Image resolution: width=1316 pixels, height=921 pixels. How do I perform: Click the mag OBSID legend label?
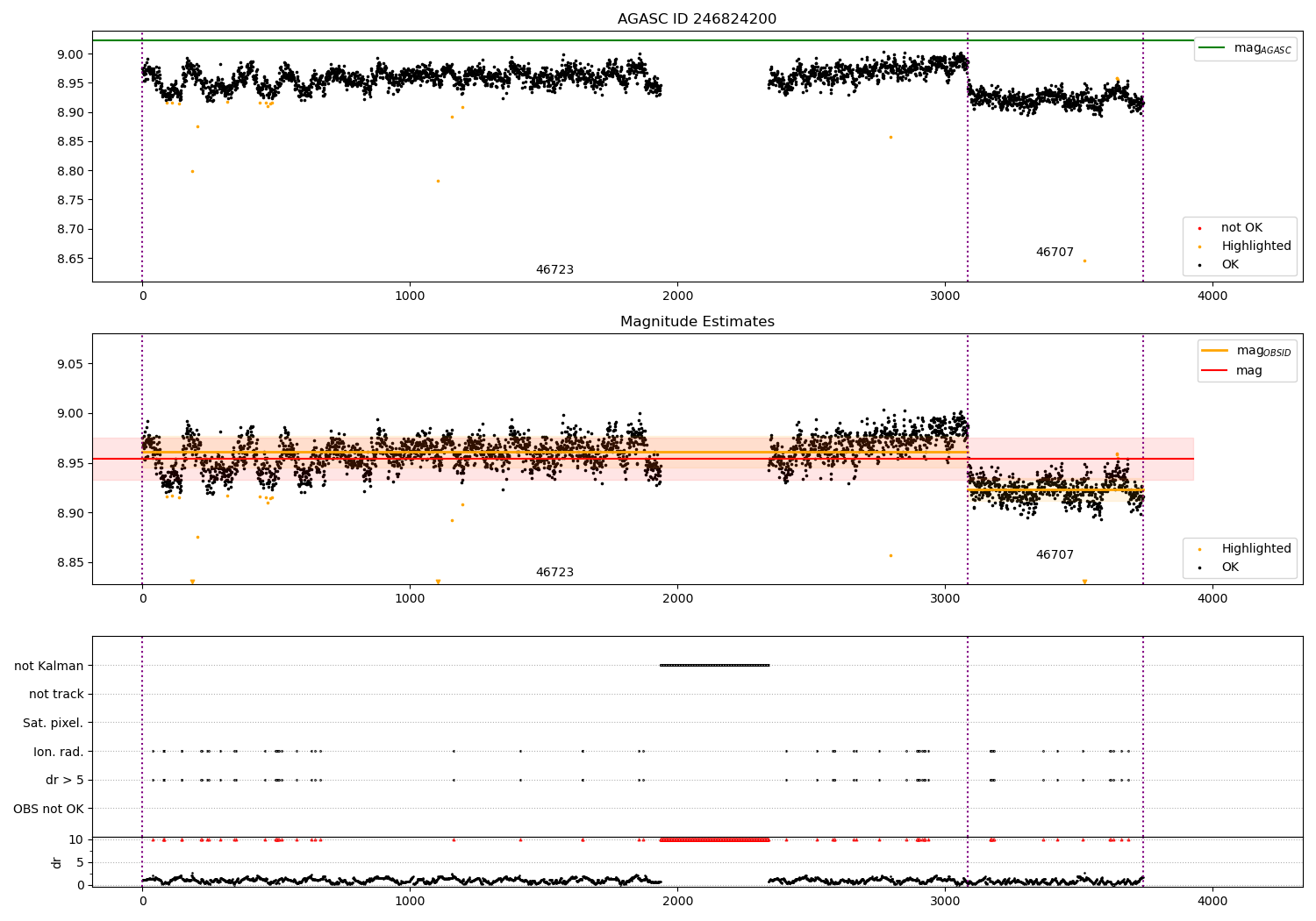(x=1263, y=351)
